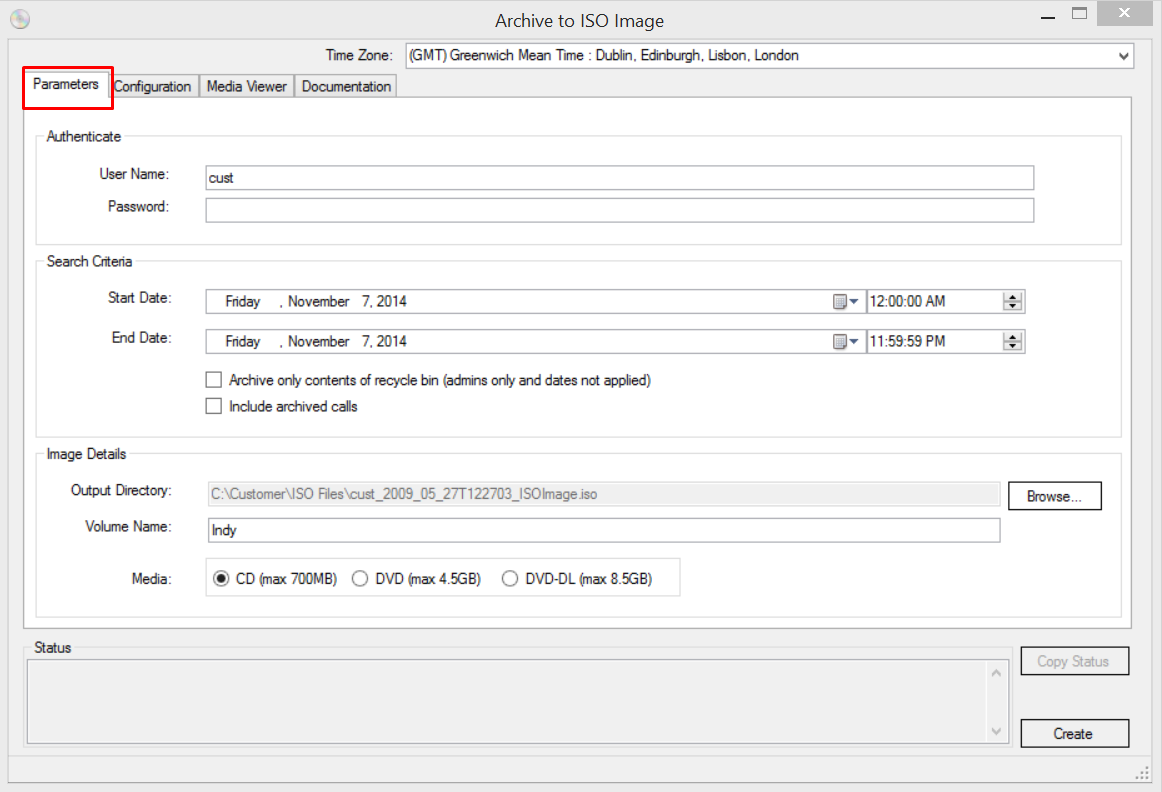The width and height of the screenshot is (1162, 792).
Task: Click the End Date time spinner arrows
Action: pos(1013,342)
